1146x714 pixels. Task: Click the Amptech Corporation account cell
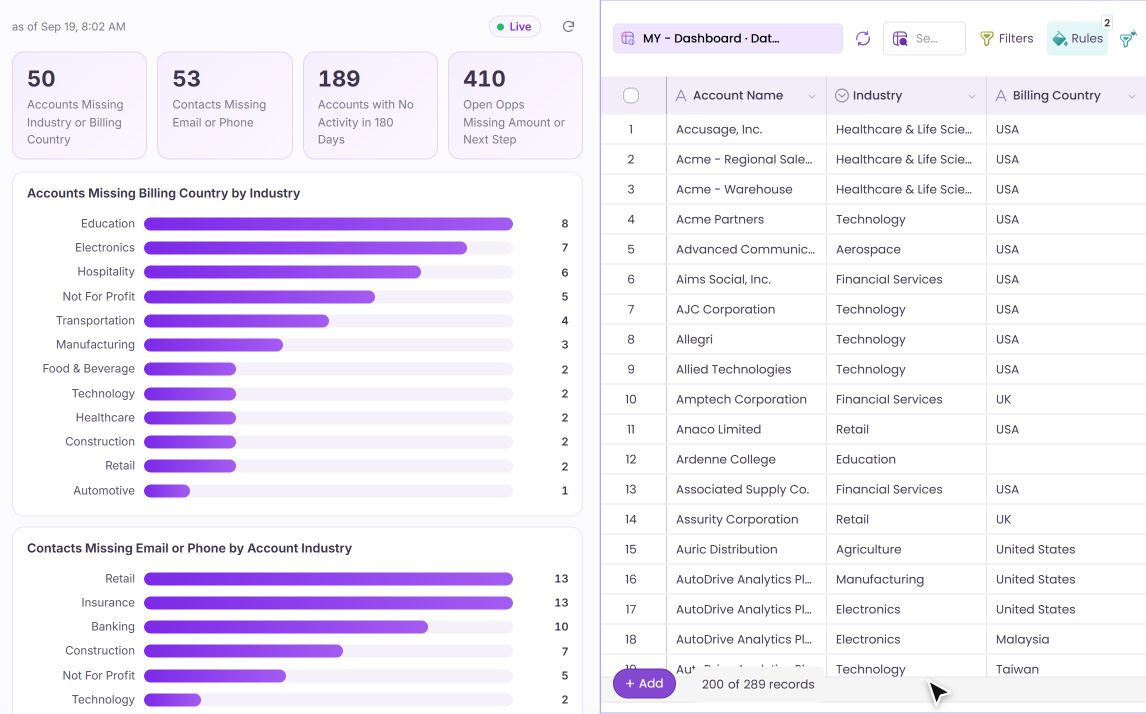coord(746,399)
